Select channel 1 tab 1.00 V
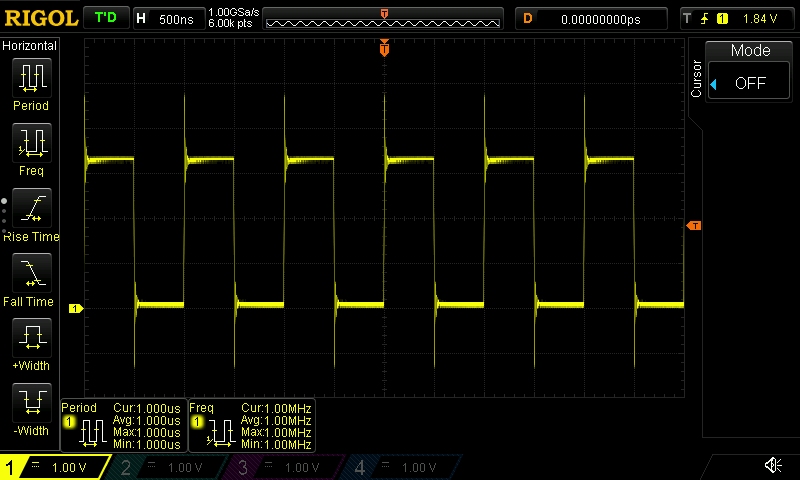 [56, 467]
